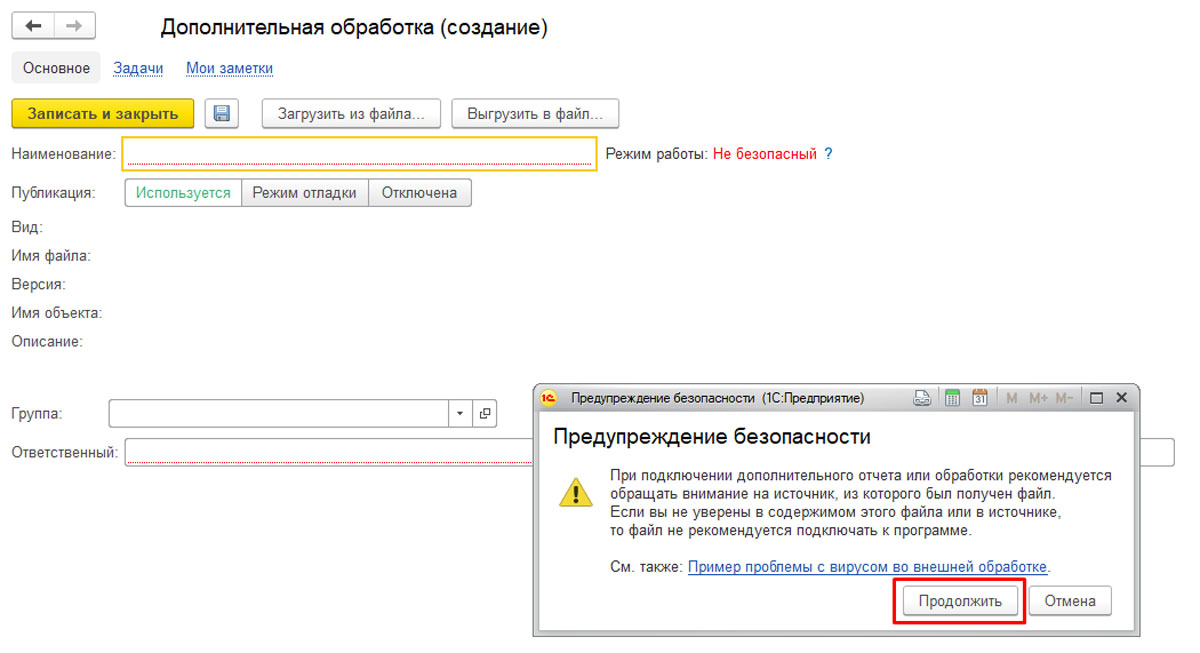Open the calculator icon in dialog title bar

click(952, 398)
